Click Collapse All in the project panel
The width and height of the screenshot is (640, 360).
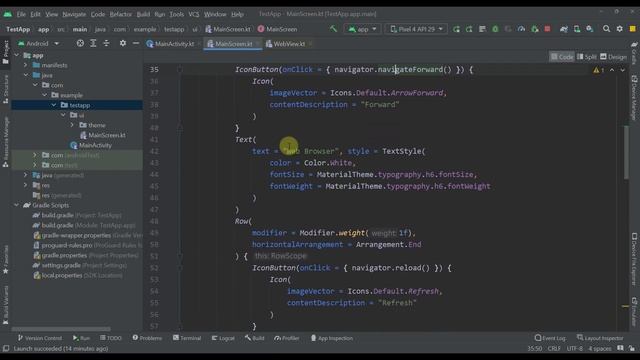(x=106, y=43)
